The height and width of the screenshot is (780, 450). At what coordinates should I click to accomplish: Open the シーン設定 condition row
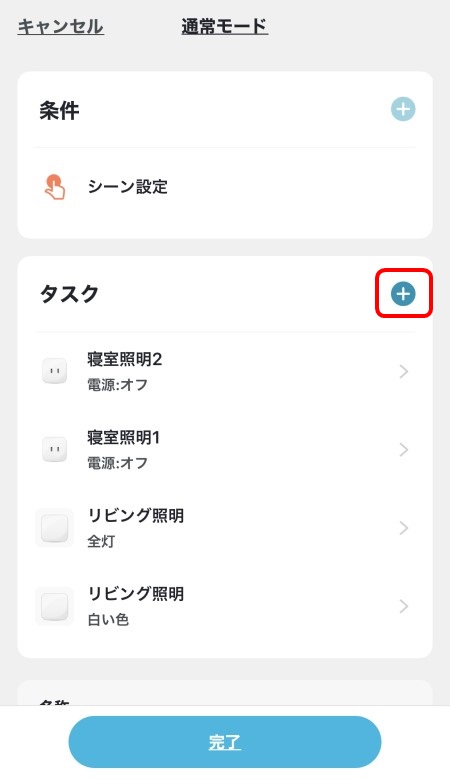[225, 187]
